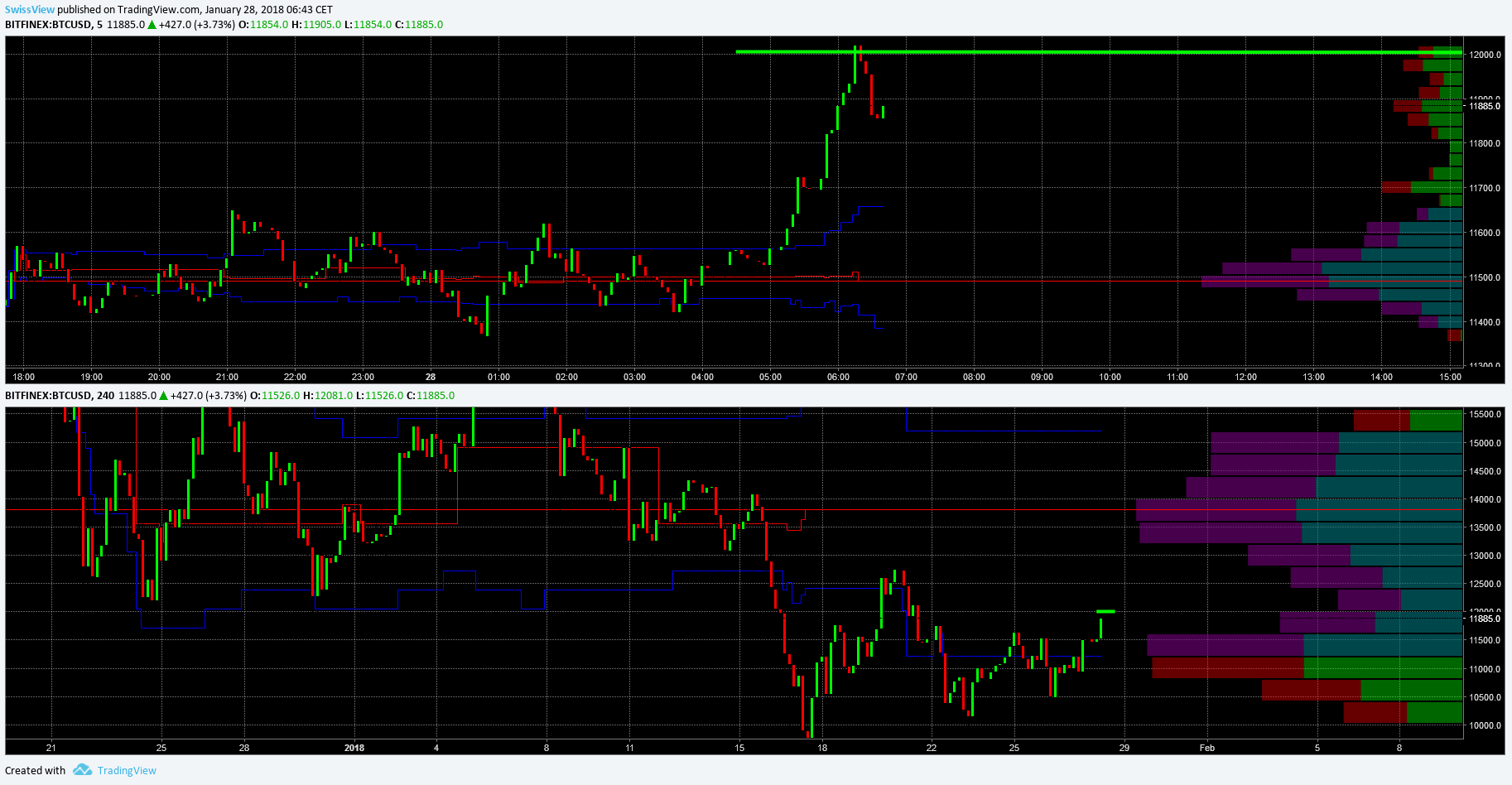Click the green horizontal line at 12000
This screenshot has width=1512, height=785.
click(1099, 52)
